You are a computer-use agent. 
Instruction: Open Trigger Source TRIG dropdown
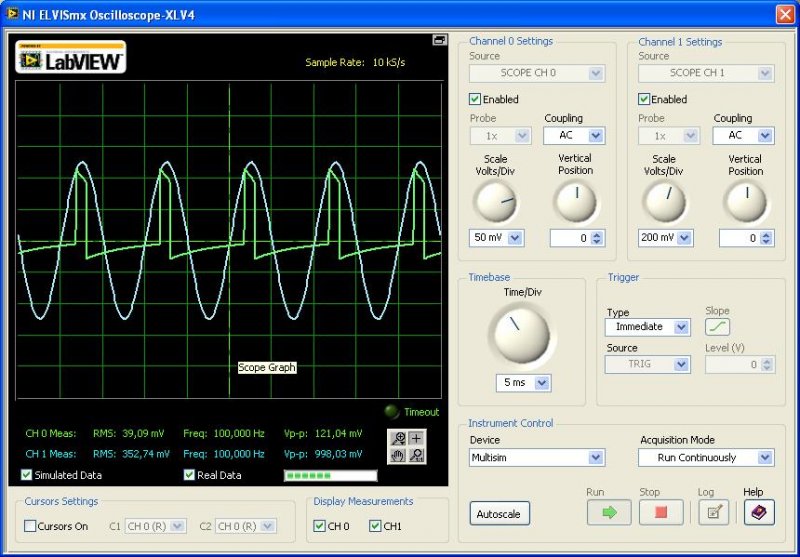click(647, 364)
